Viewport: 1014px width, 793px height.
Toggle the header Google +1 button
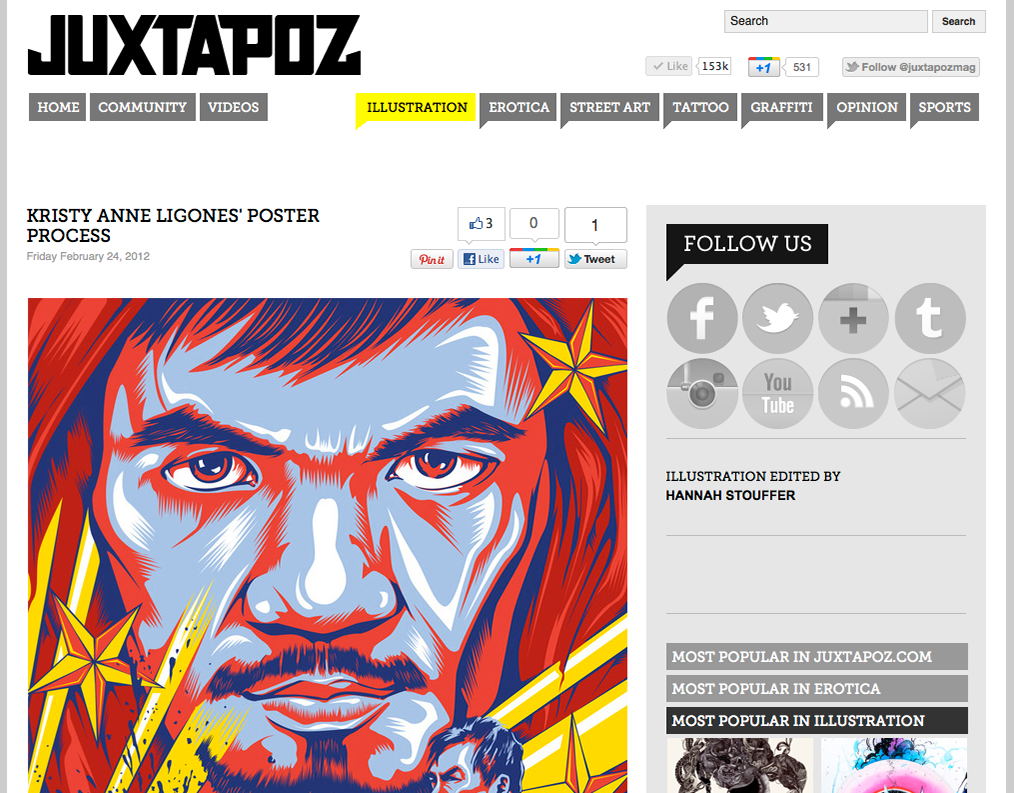764,67
